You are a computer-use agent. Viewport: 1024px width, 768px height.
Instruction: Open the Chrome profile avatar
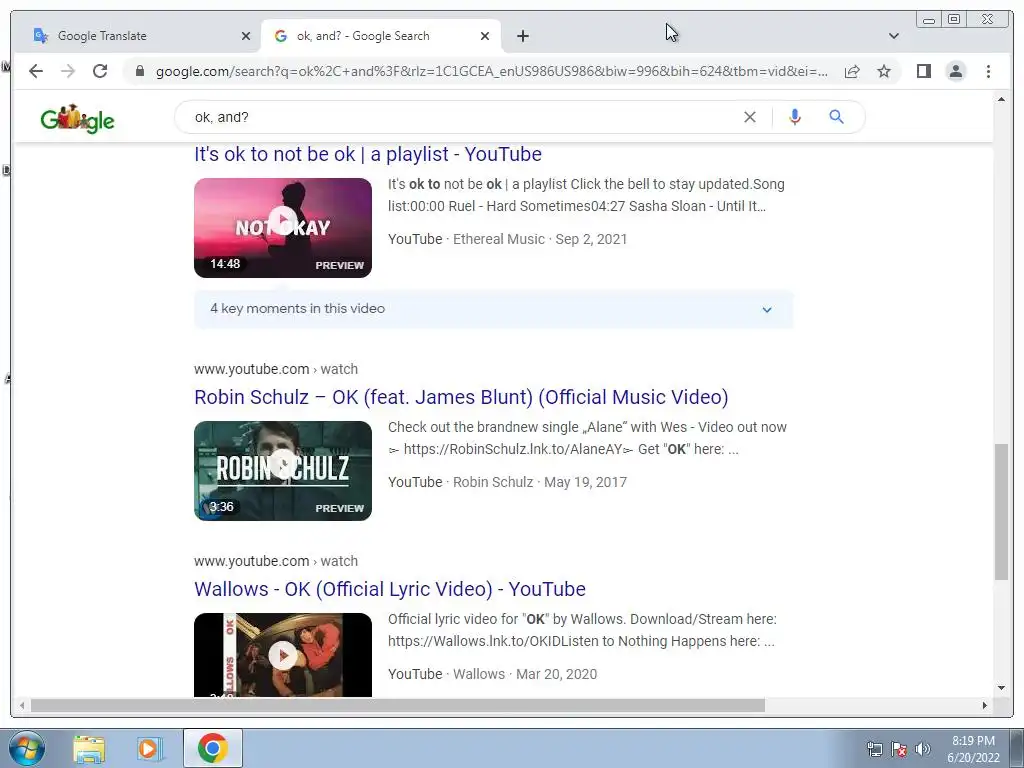956,71
